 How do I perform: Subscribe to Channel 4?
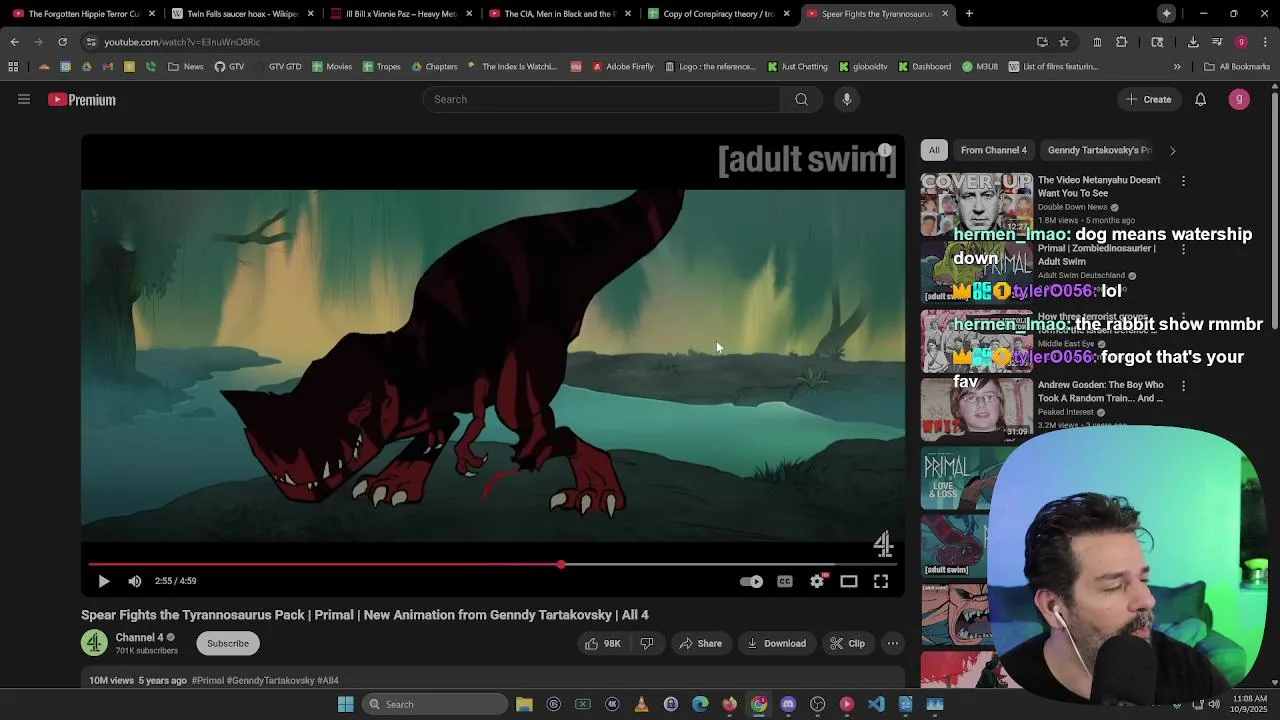pyautogui.click(x=228, y=643)
